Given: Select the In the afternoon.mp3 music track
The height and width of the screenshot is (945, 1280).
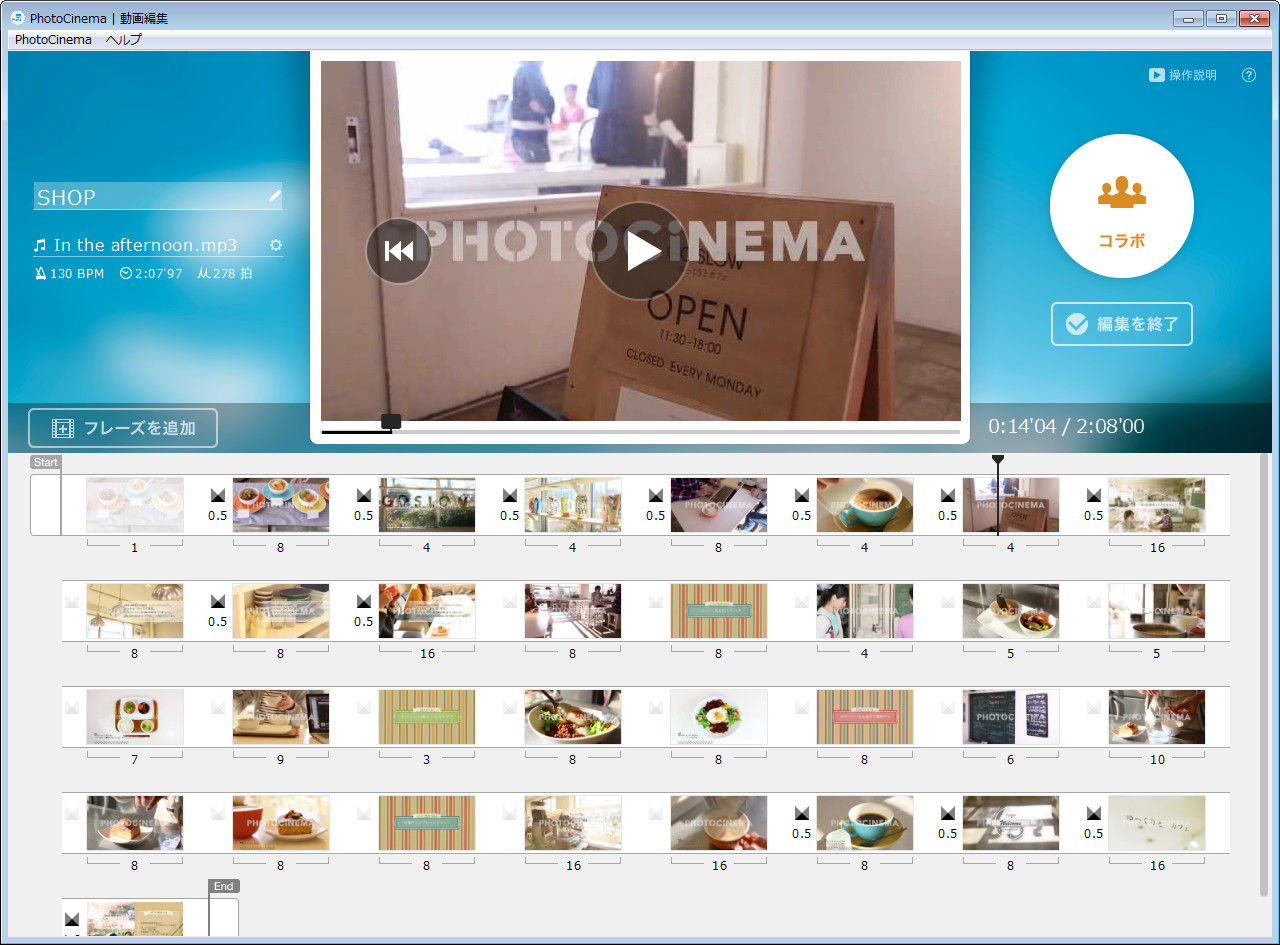Looking at the screenshot, I should [145, 245].
